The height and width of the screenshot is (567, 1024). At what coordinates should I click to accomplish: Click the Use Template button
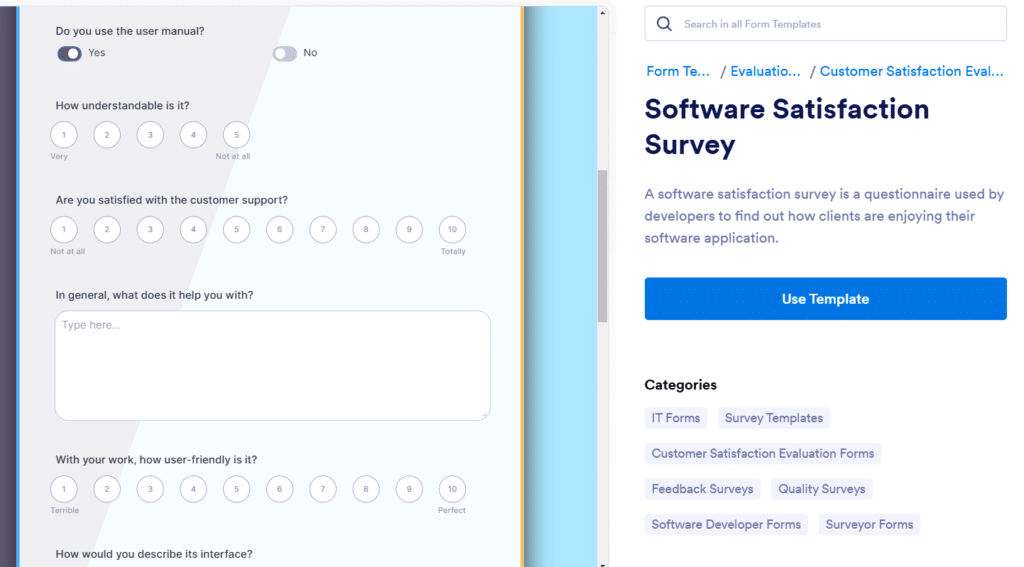click(x=825, y=299)
